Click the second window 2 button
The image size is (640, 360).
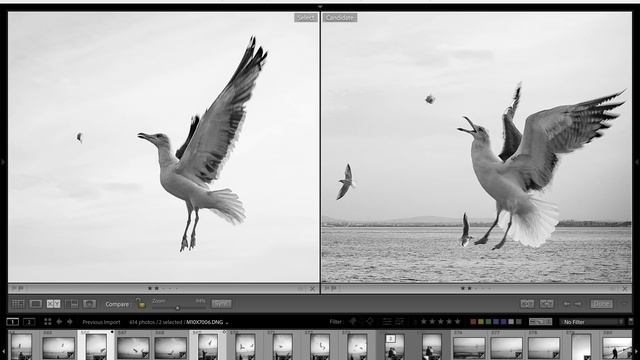[x=29, y=322]
